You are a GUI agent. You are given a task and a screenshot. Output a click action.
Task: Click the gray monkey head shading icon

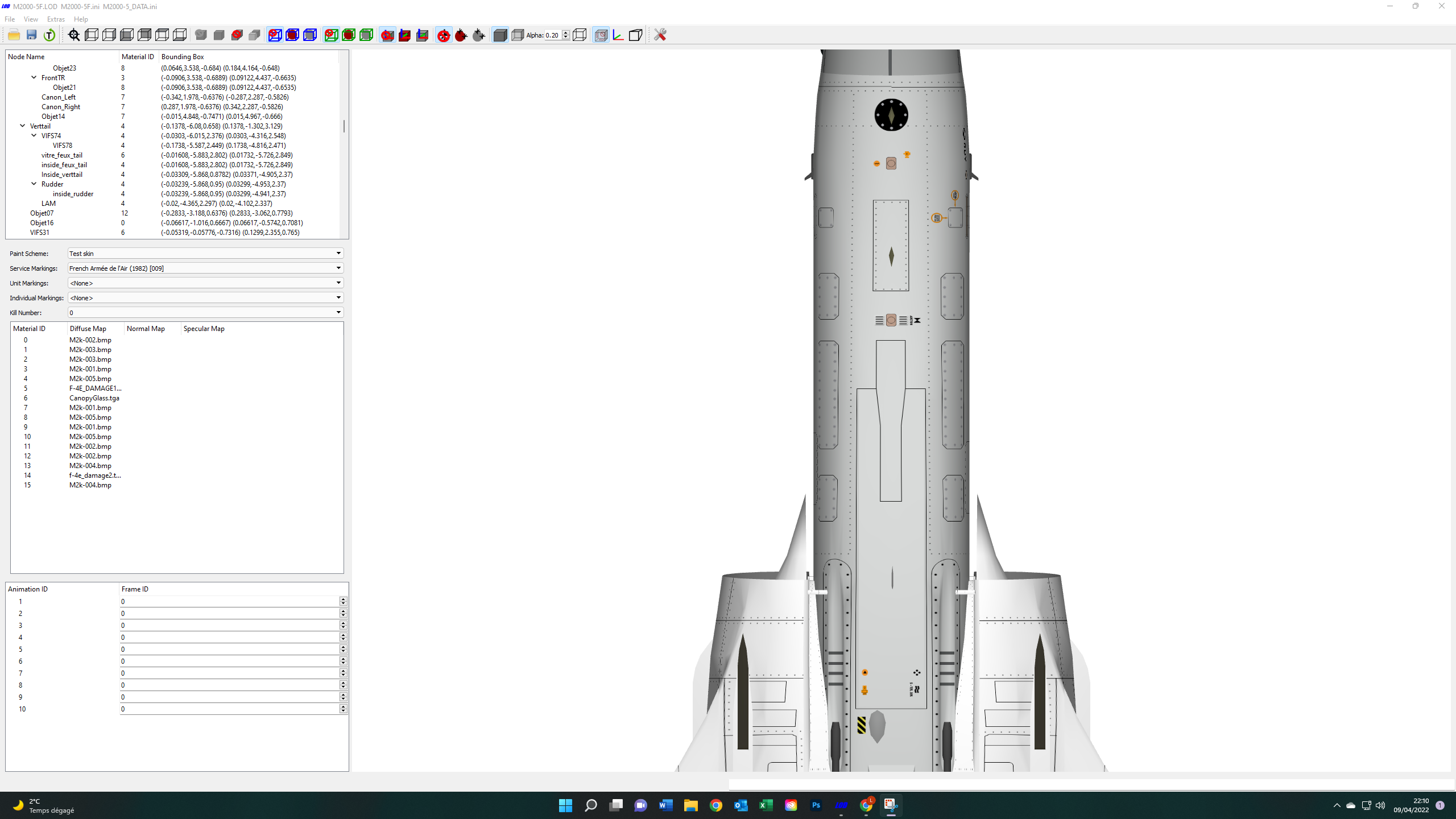click(x=201, y=35)
